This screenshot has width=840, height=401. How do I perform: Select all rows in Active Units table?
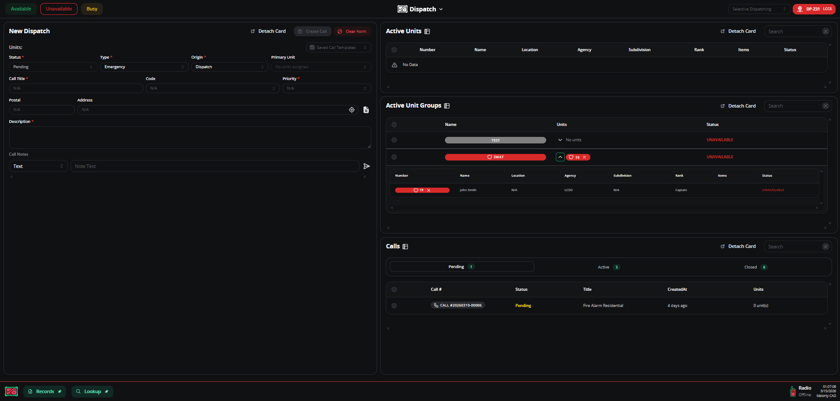click(x=394, y=50)
